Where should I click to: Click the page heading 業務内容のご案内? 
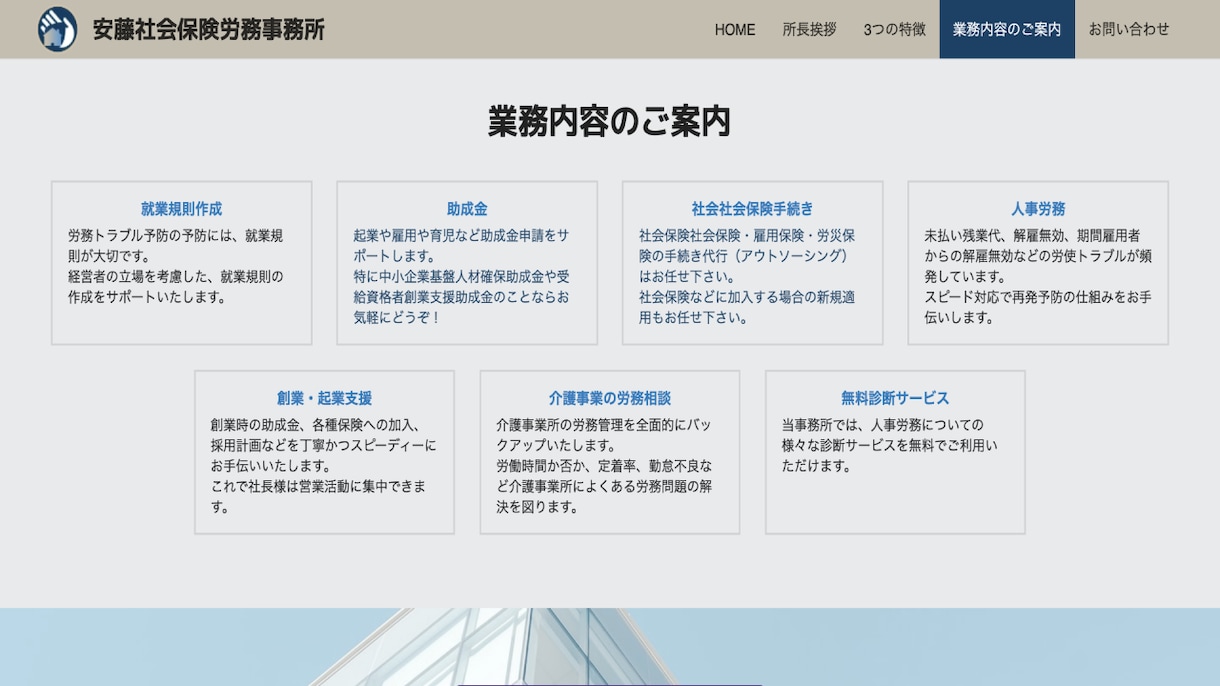click(x=609, y=121)
